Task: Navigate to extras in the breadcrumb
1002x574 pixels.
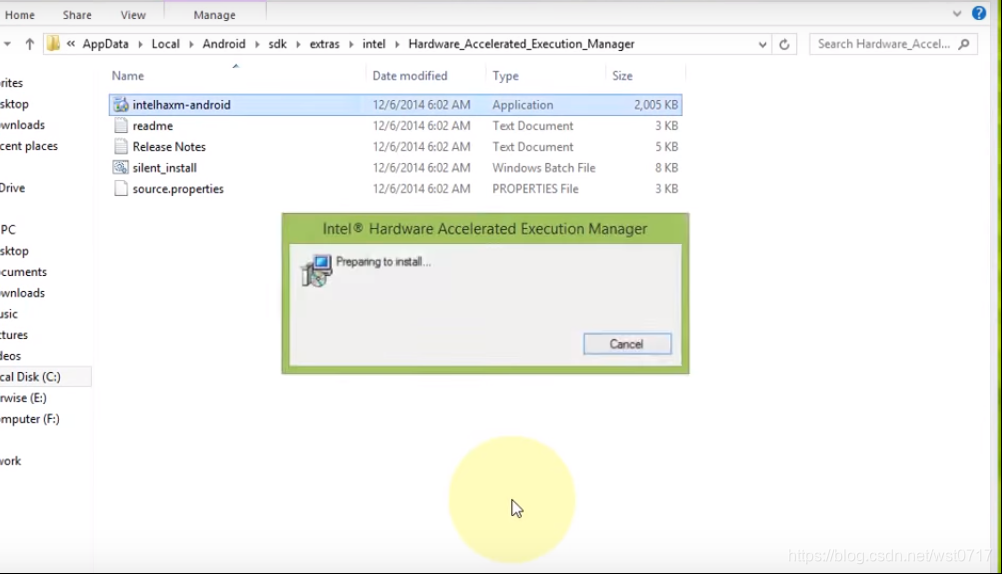Action: [325, 44]
